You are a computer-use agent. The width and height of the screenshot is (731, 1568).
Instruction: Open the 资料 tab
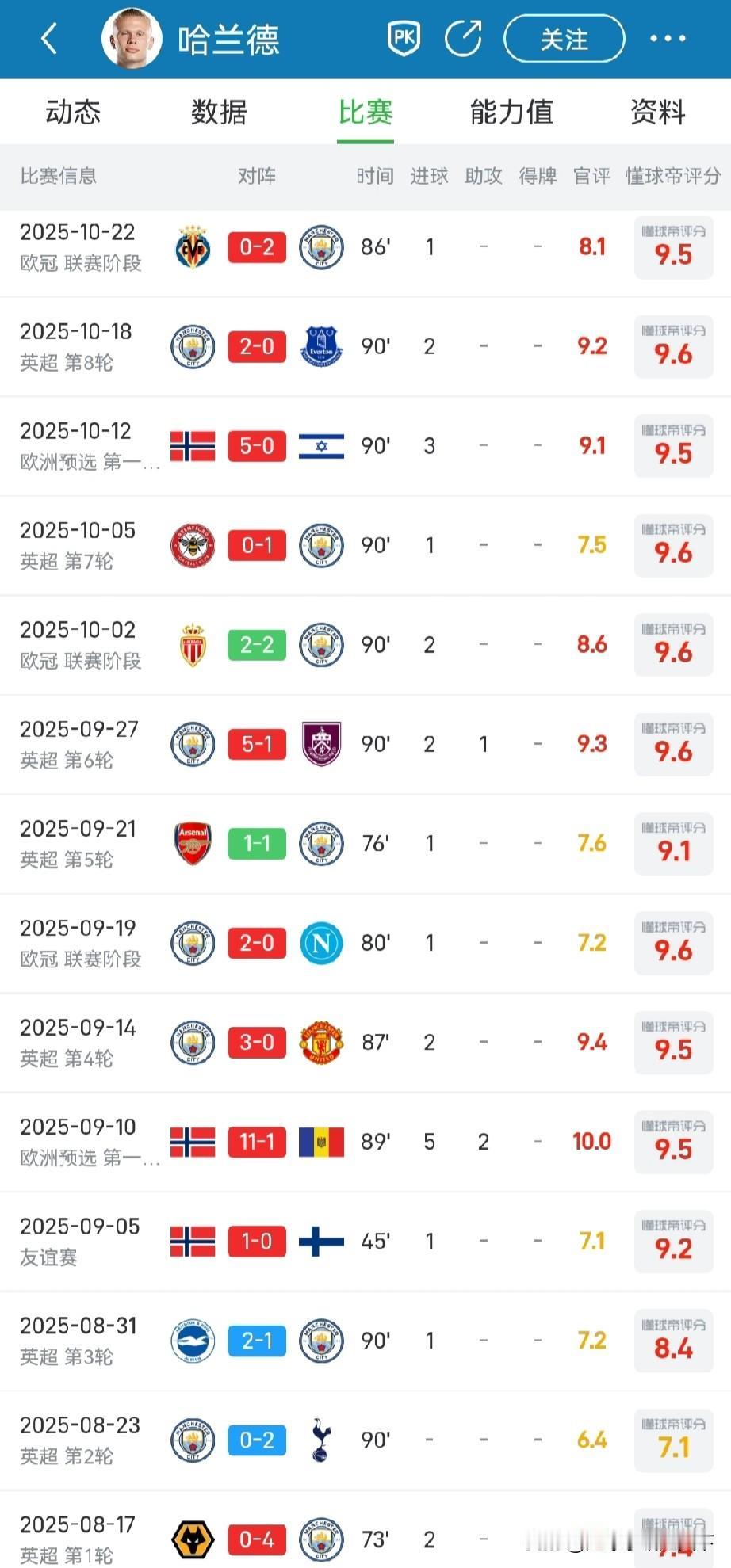(657, 113)
